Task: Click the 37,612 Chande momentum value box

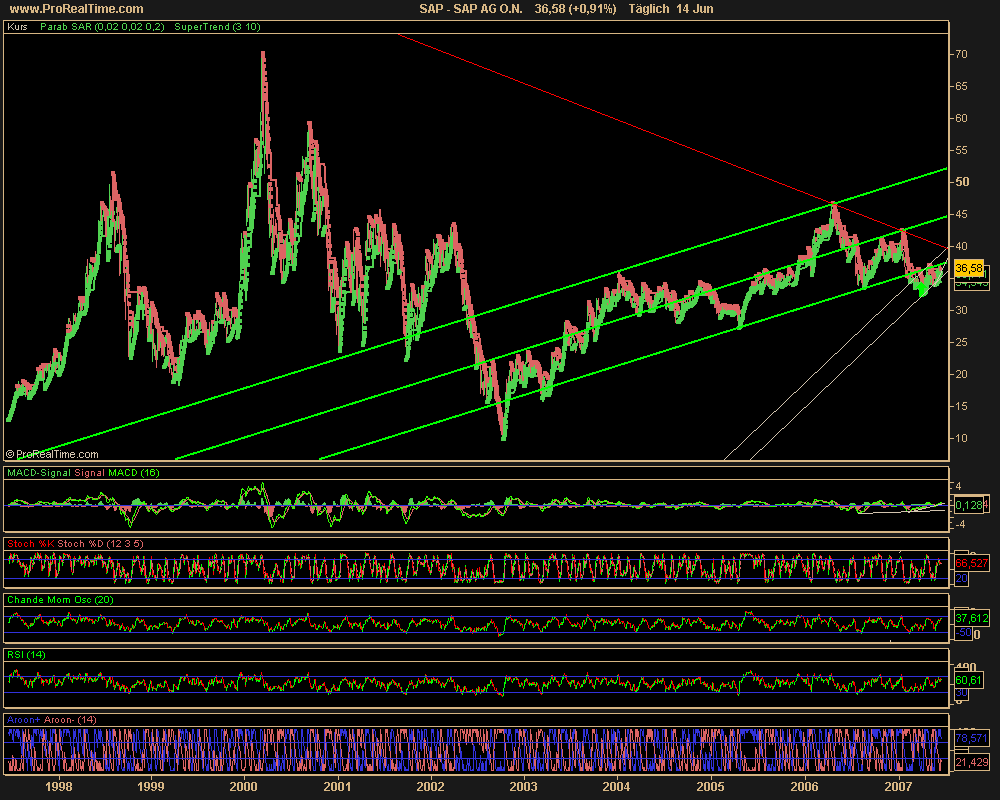Action: pos(972,616)
